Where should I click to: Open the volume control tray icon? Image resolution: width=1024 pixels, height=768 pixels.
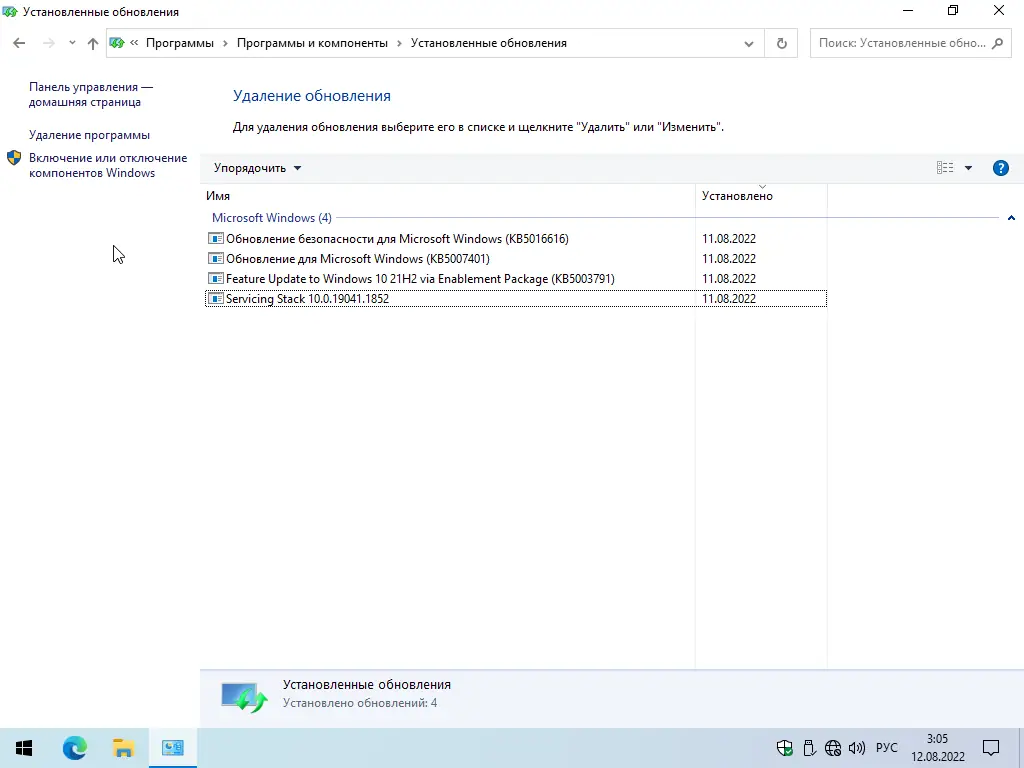[x=856, y=748]
